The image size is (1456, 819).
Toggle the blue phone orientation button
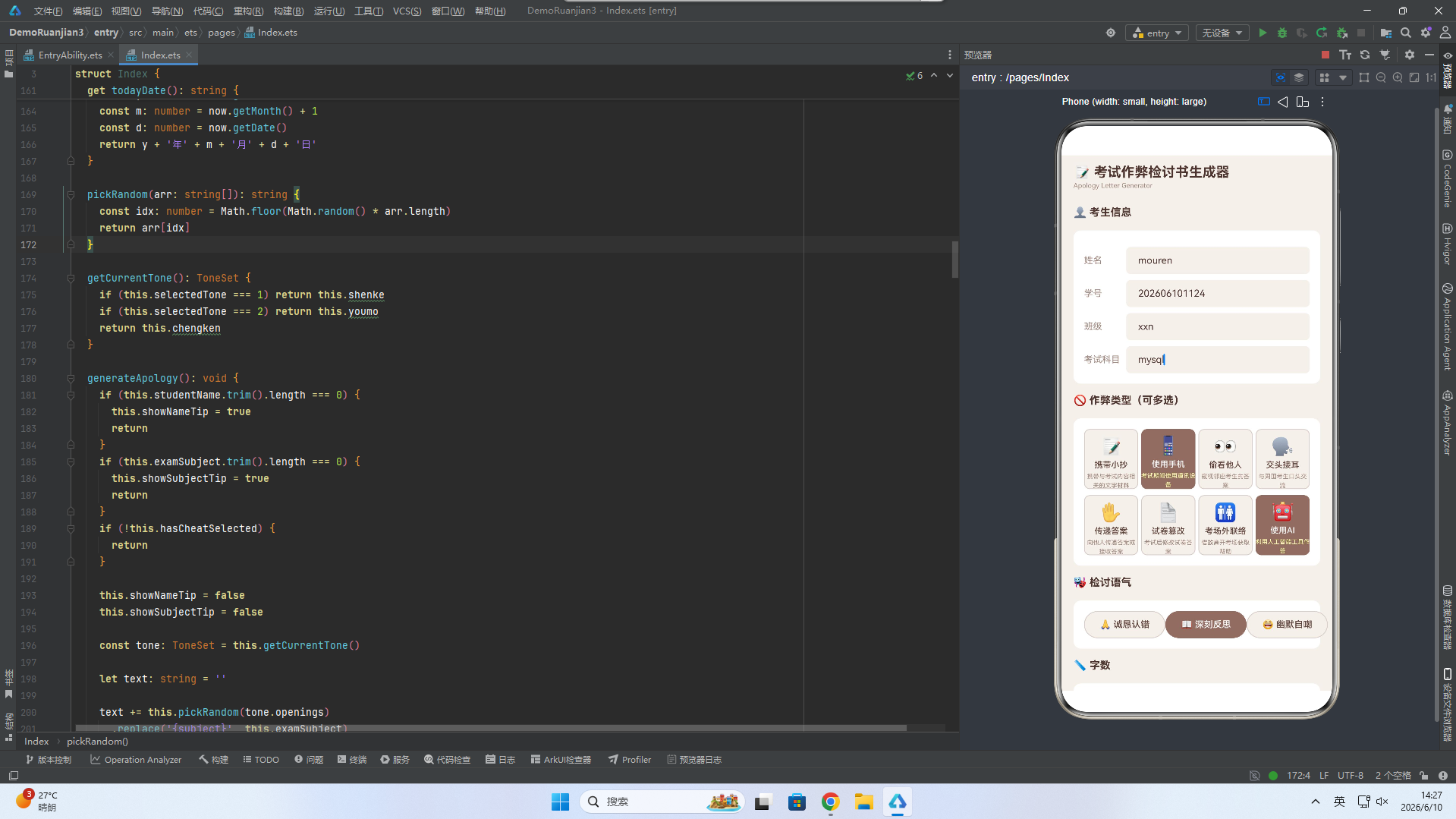(1264, 102)
